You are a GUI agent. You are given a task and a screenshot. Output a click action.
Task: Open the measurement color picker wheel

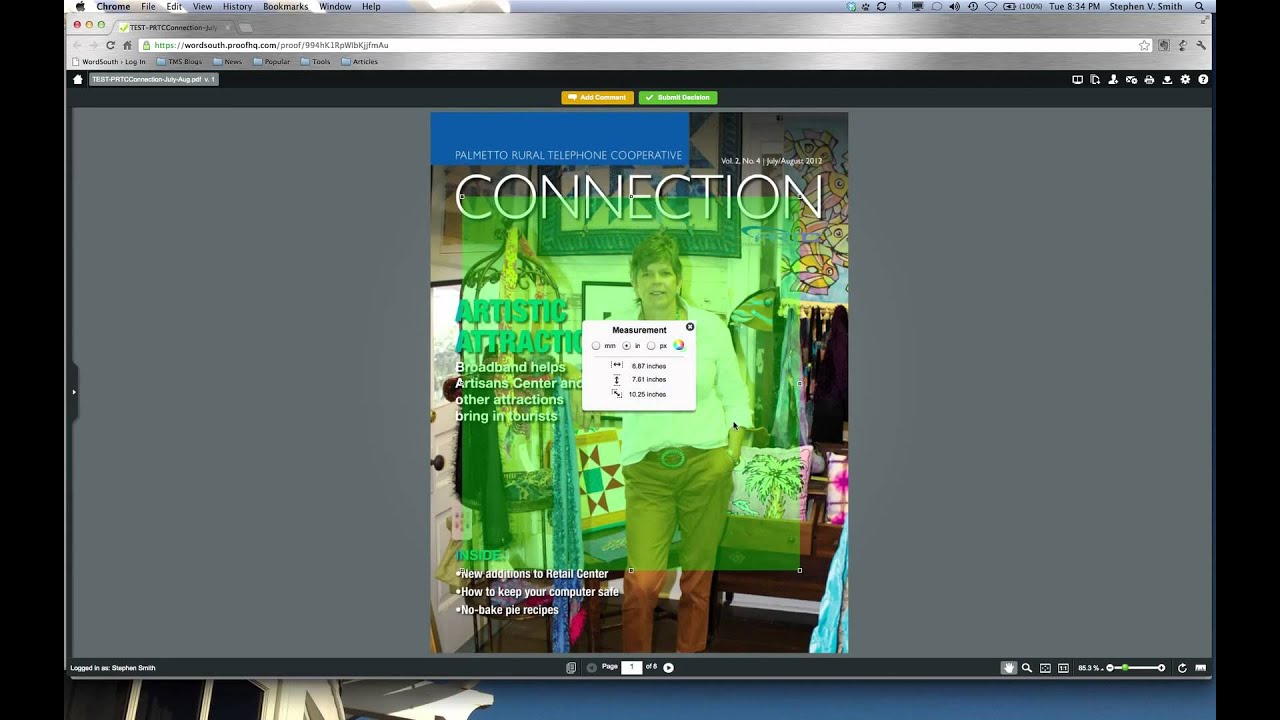coord(678,346)
